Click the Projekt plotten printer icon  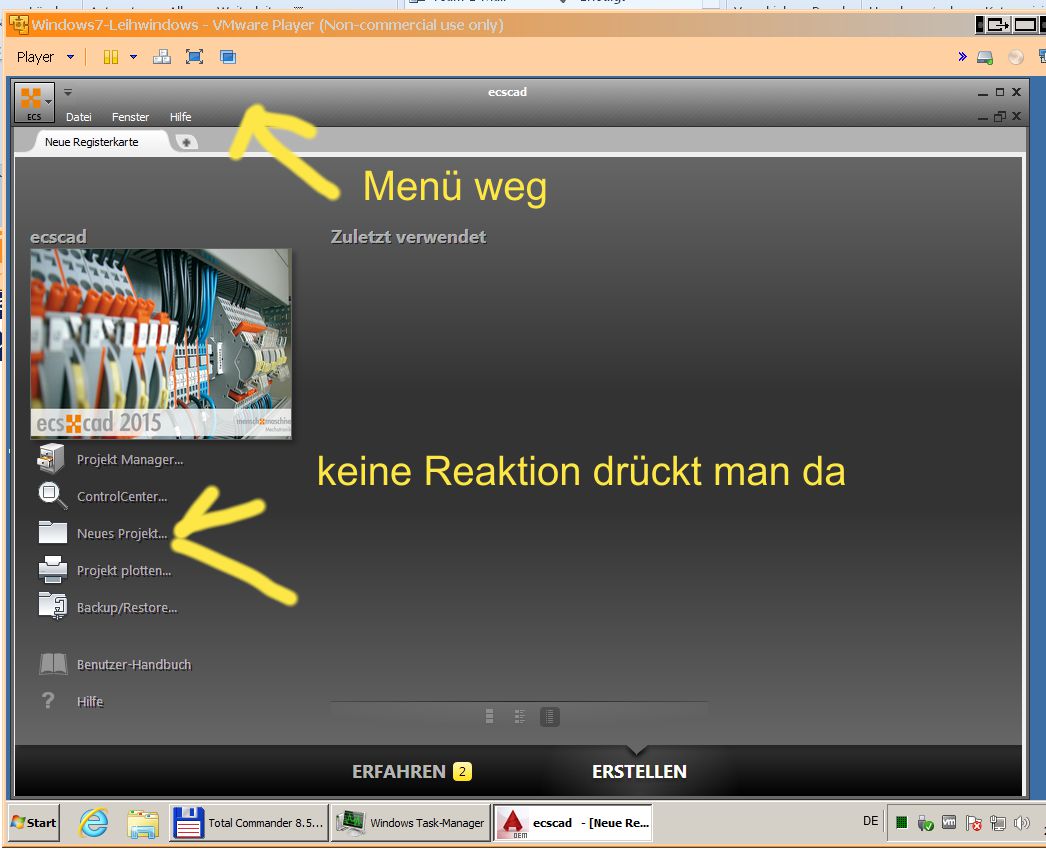53,570
